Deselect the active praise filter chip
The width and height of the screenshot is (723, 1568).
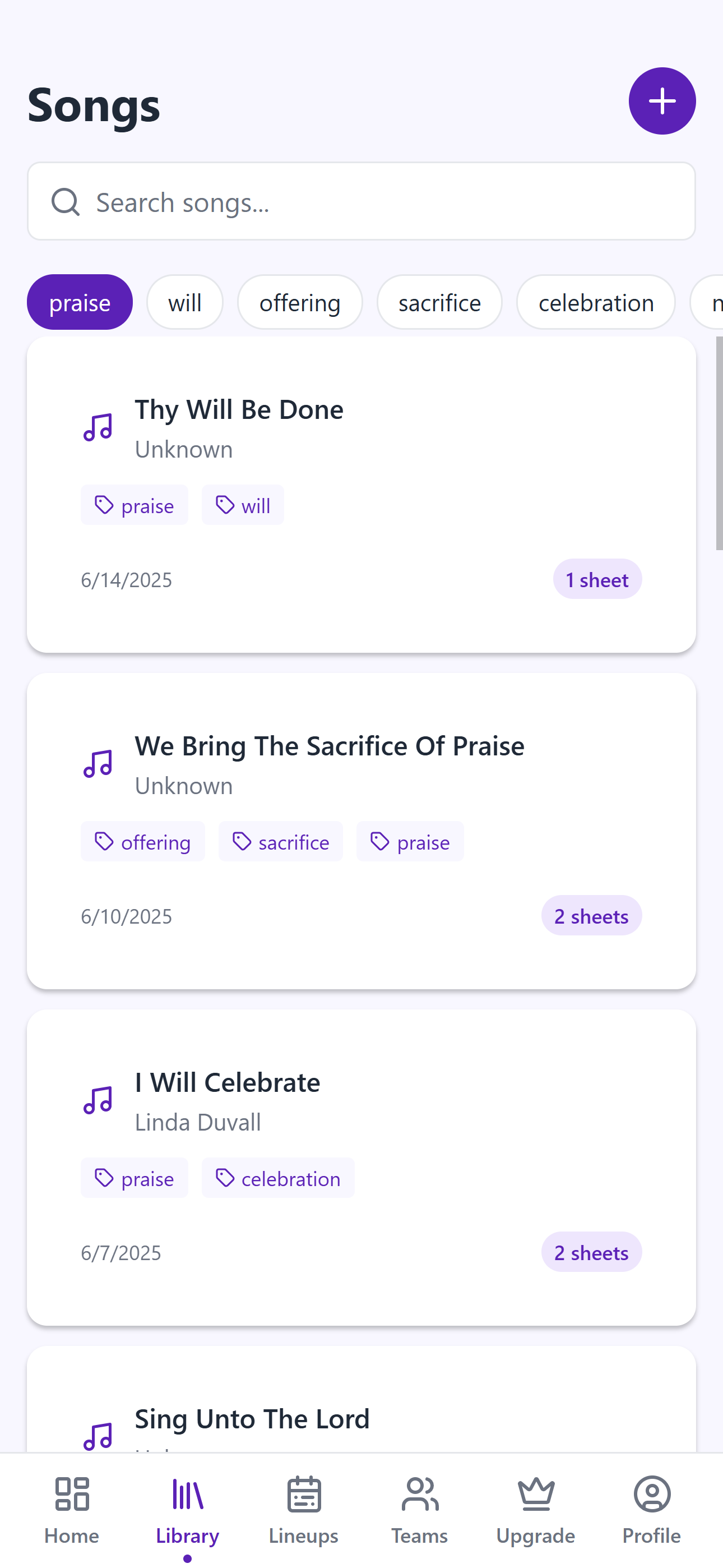[x=80, y=302]
